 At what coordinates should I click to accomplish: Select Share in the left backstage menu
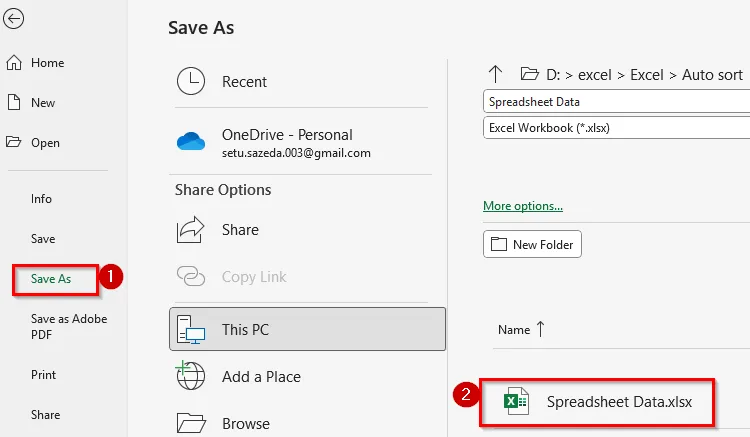[45, 415]
